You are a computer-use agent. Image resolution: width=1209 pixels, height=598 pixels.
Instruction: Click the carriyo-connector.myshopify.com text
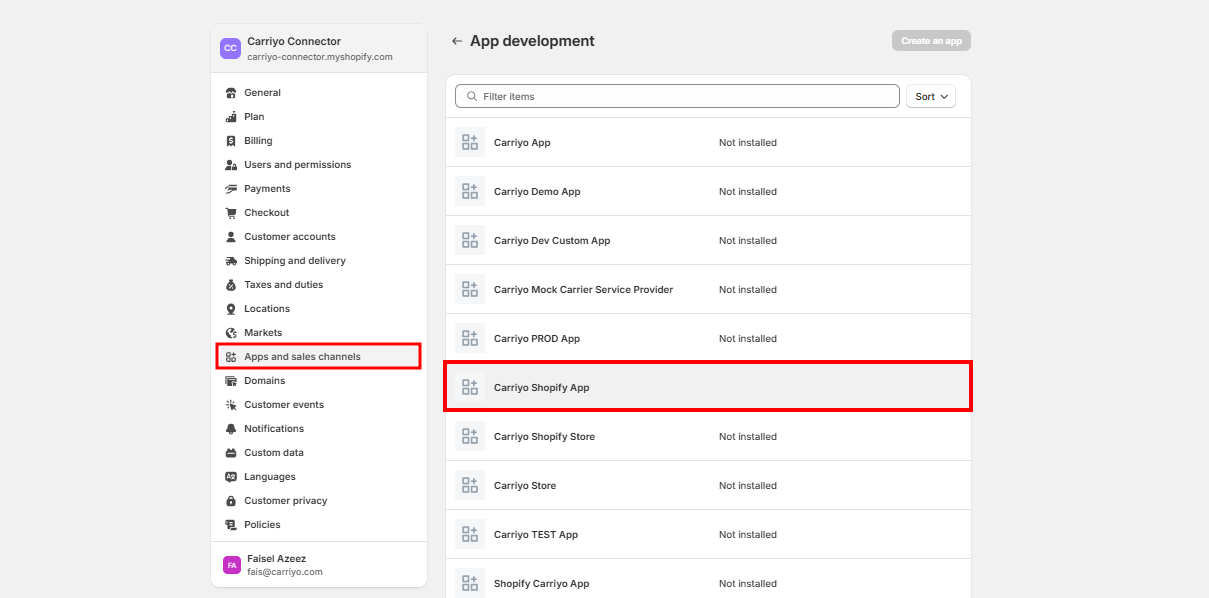[320, 57]
